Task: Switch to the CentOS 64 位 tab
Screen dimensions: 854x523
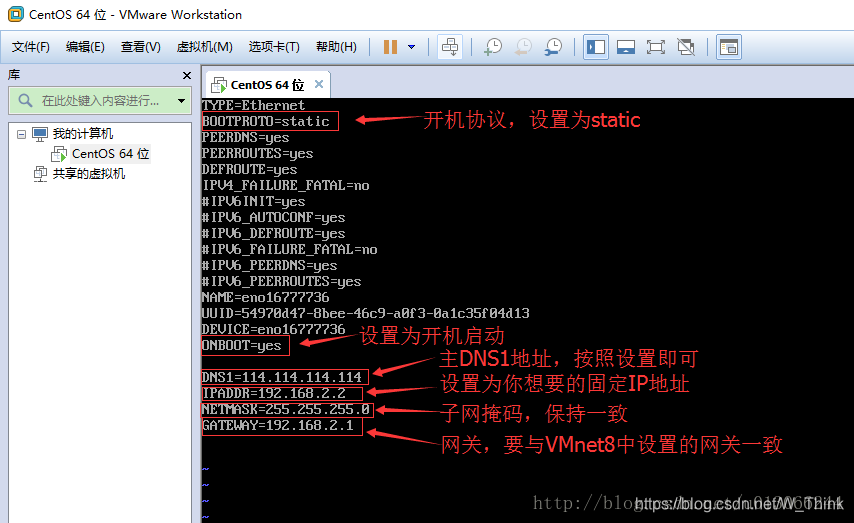Action: [x=267, y=85]
